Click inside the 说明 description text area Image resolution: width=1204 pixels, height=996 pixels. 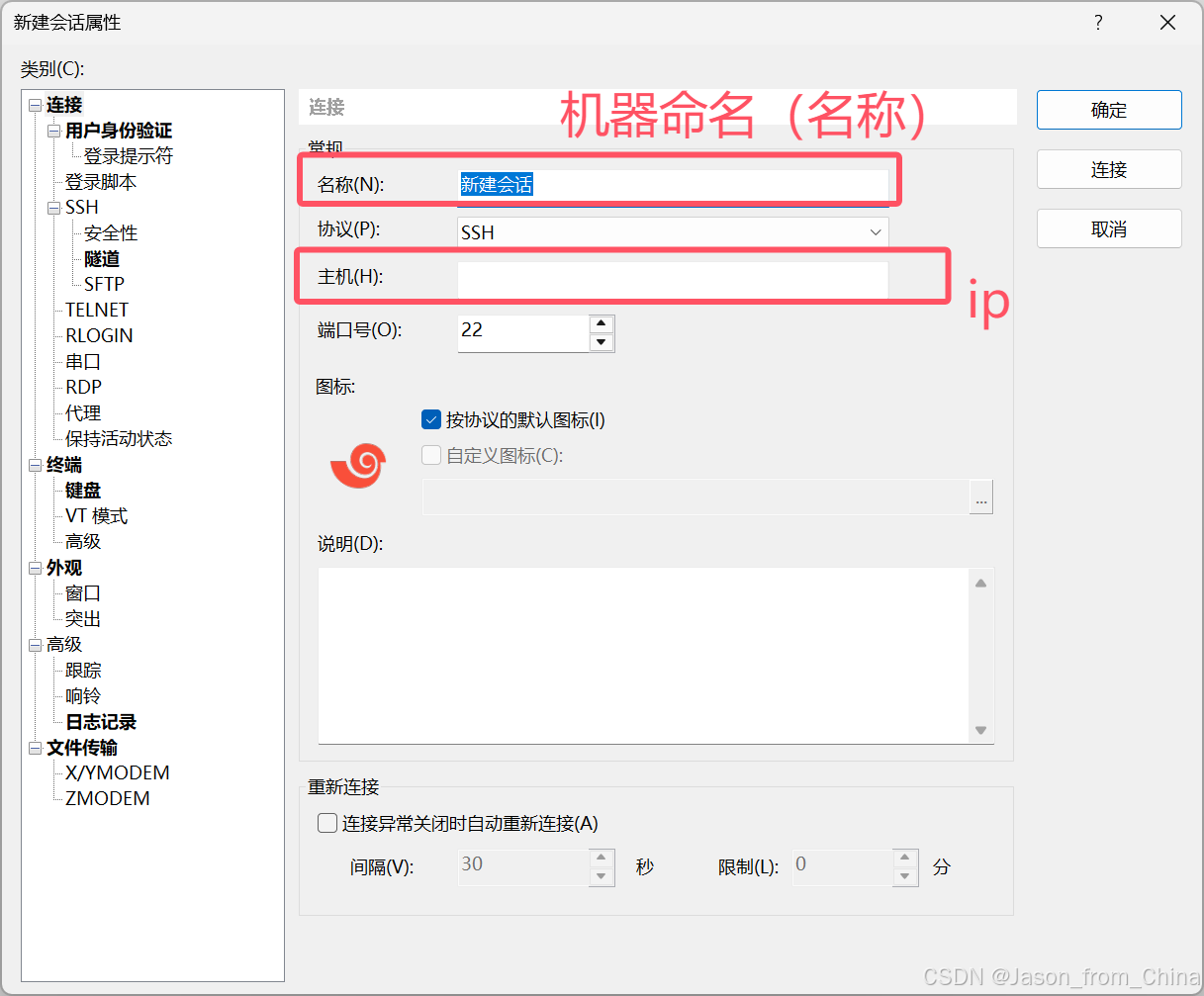(644, 655)
